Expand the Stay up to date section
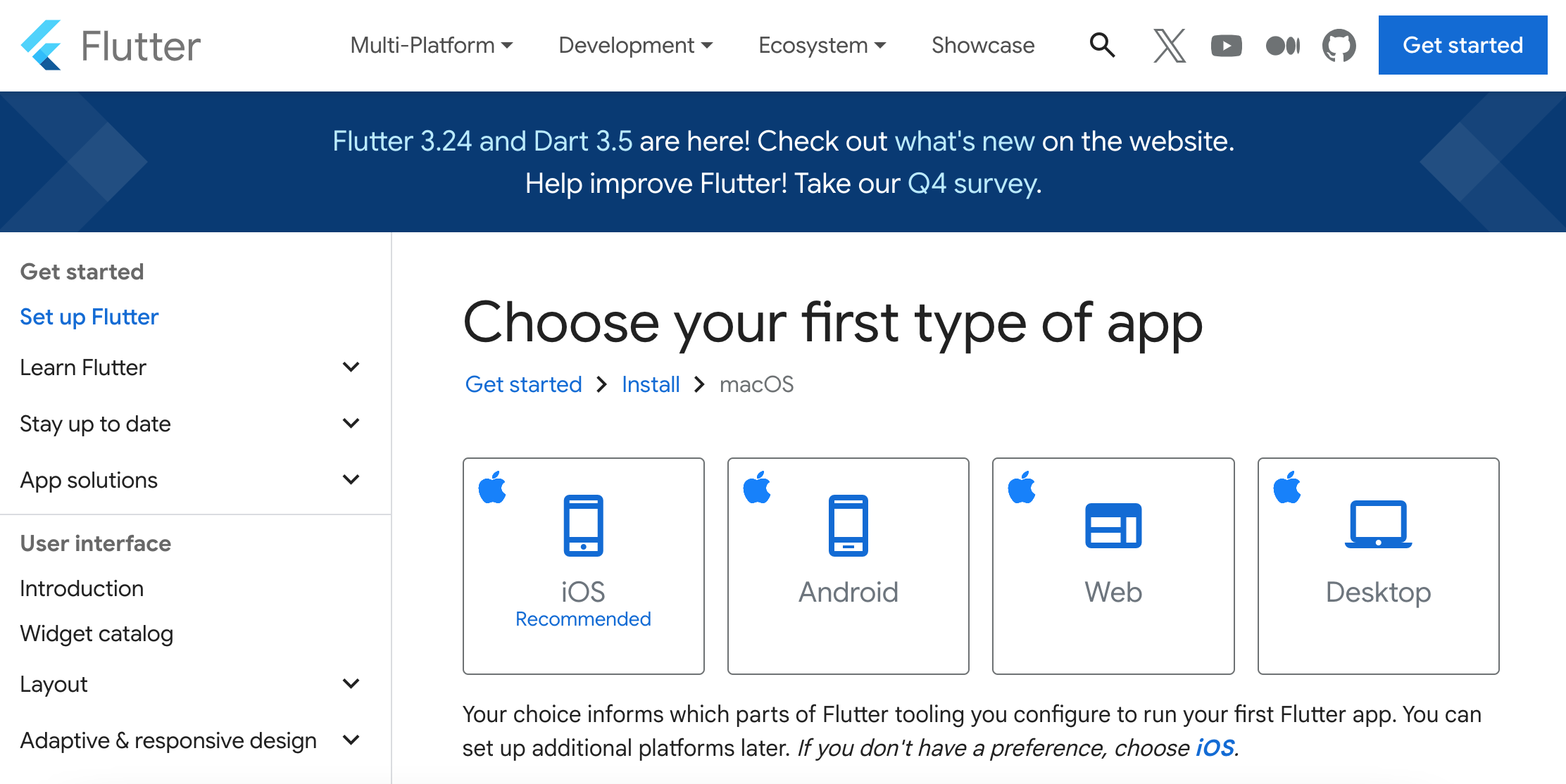Screen dimensions: 1566x784 point(351,424)
